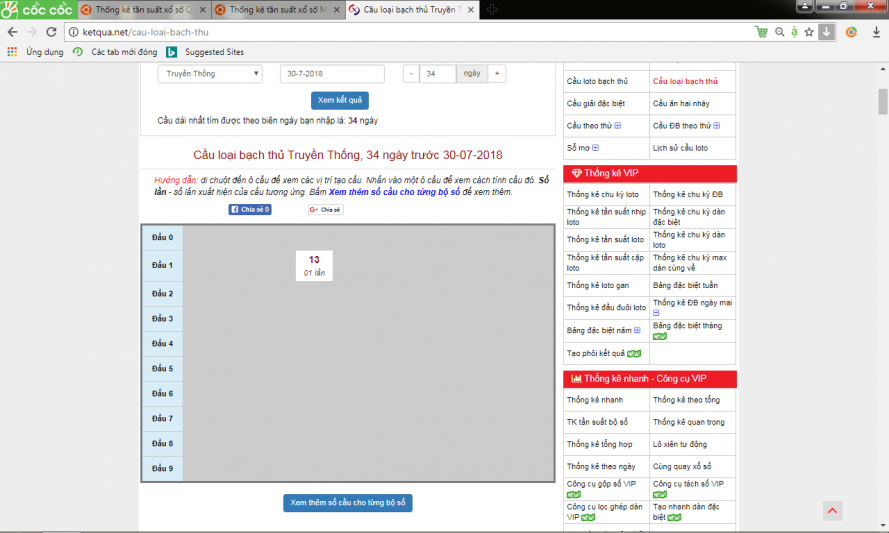Screen dimensions: 889x533
Task: Open the new tab button
Action: click(x=492, y=9)
